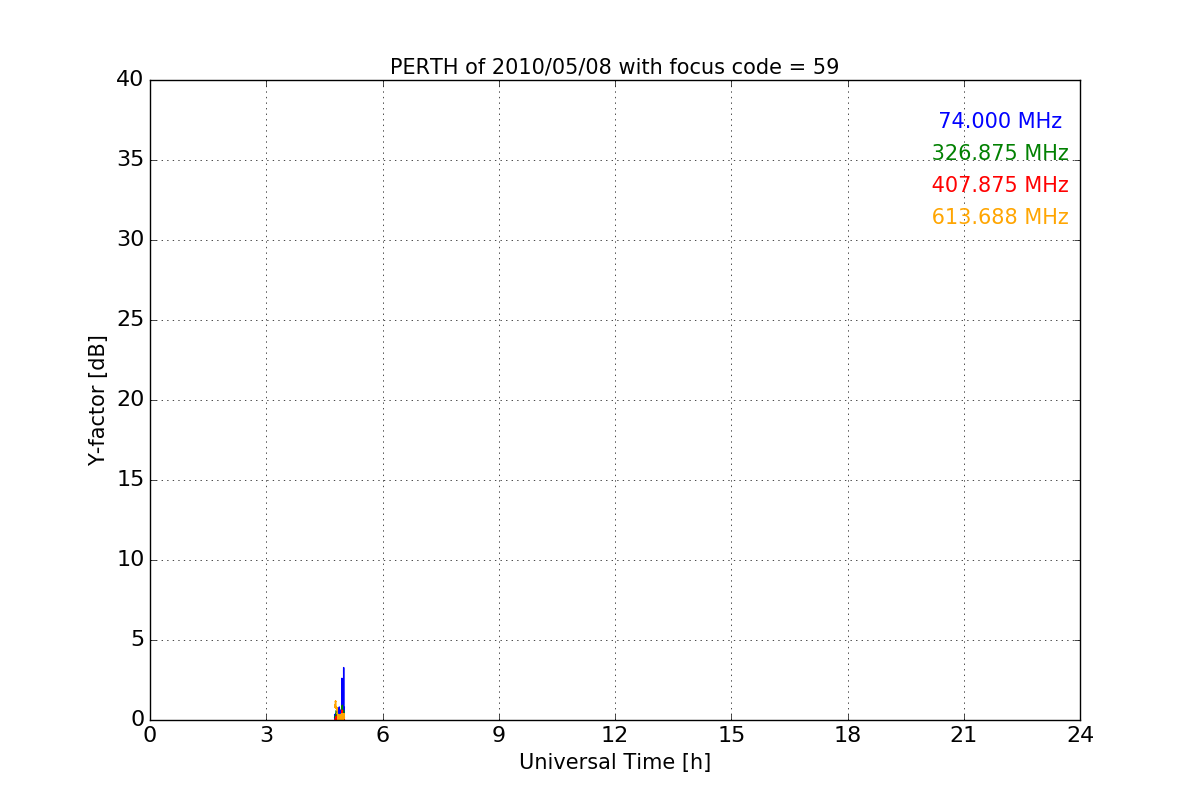This screenshot has width=1200, height=800.
Task: Click the x-axis tick label 24
Action: pyautogui.click(x=1080, y=735)
